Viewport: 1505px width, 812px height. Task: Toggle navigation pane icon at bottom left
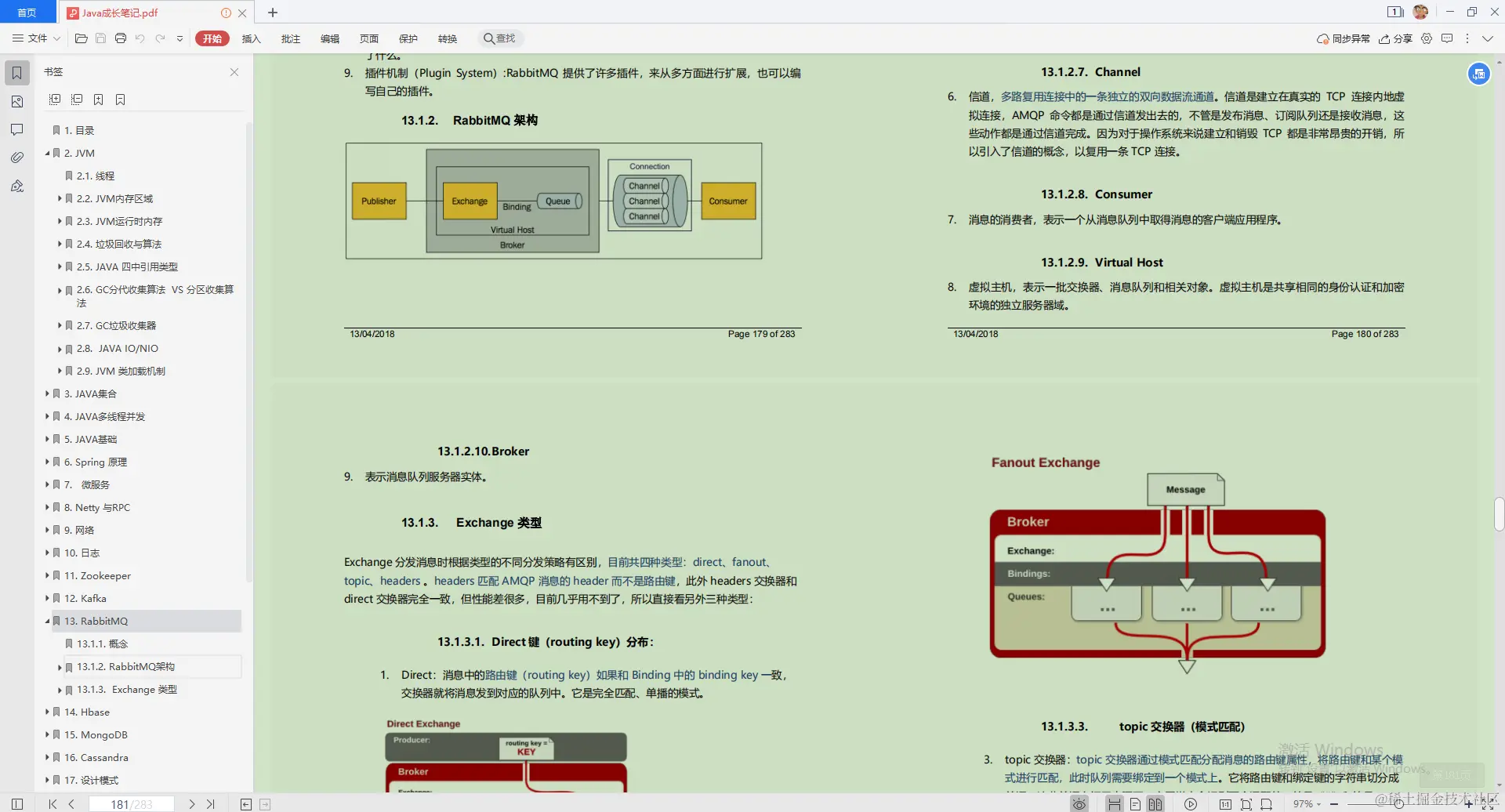17,804
